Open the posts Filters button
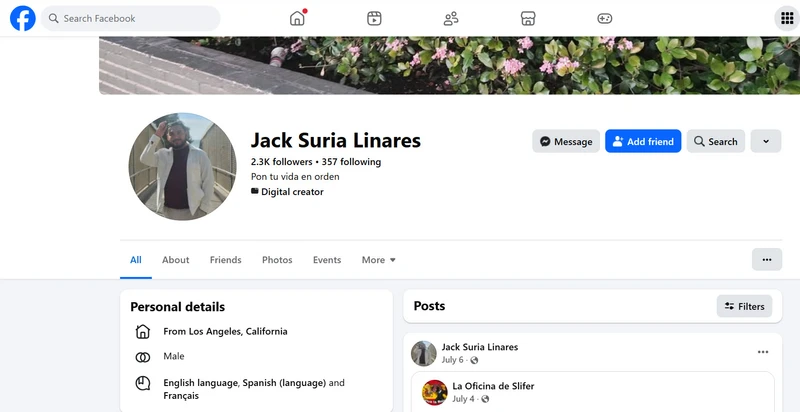The height and width of the screenshot is (412, 800). (x=744, y=306)
